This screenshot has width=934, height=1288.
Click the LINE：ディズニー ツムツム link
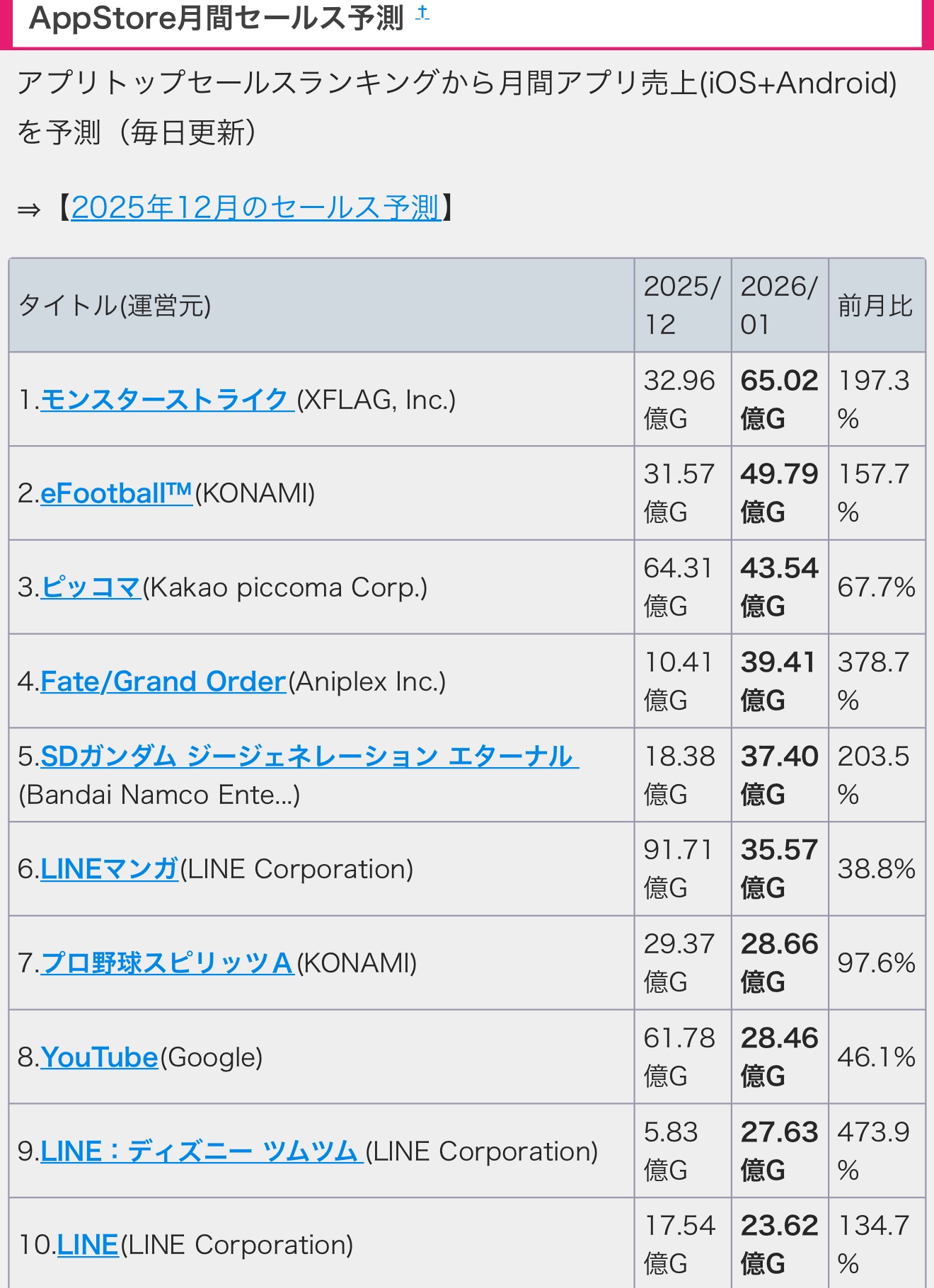[x=201, y=1151]
